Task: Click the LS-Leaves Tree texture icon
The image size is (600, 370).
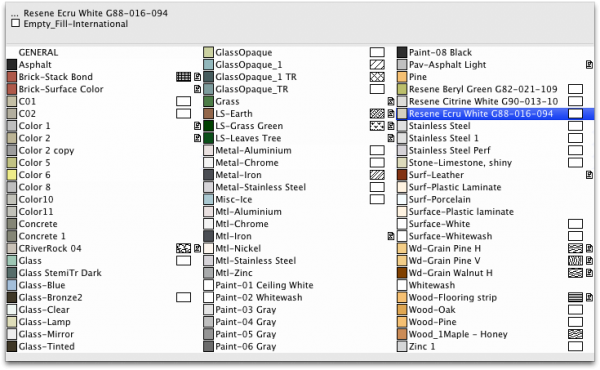Action: (391, 138)
